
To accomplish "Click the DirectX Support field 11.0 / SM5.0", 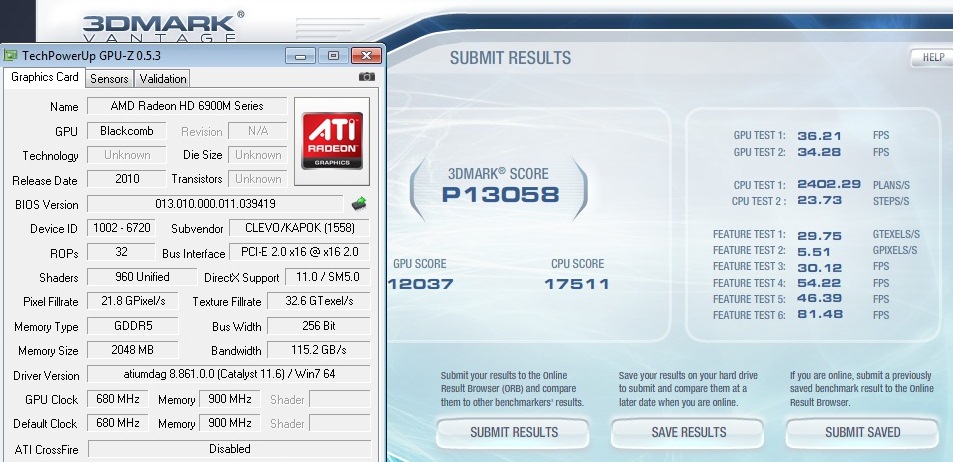I will point(328,277).
